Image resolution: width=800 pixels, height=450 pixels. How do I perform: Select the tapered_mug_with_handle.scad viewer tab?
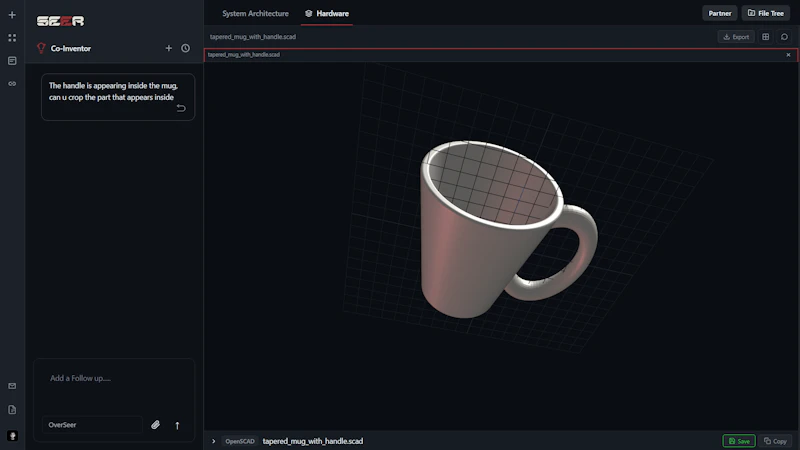244,55
